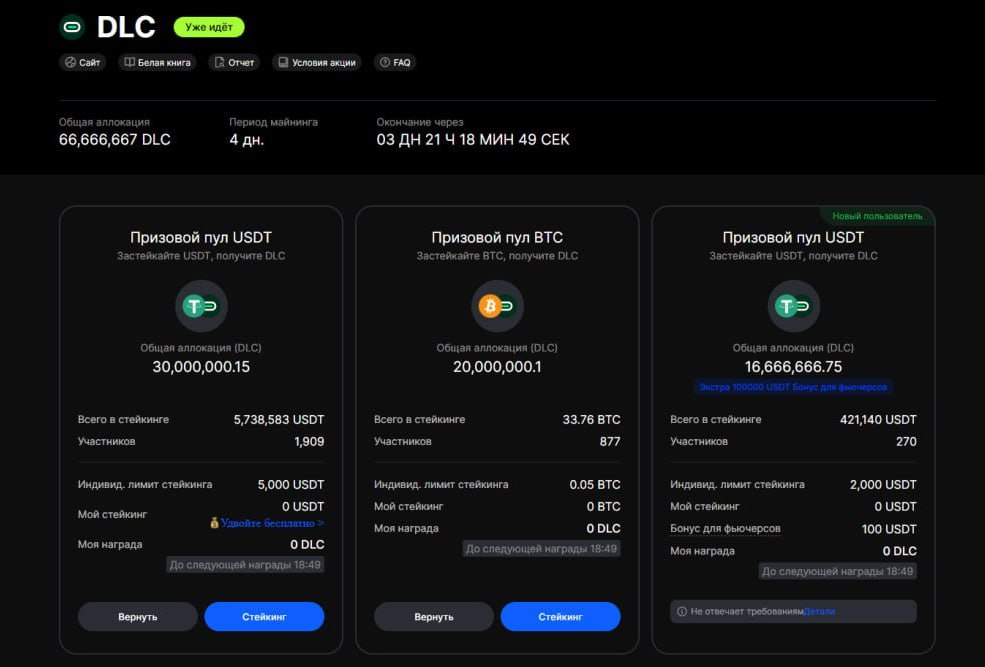Click the Уже идёт status badge
Screen dimensions: 985x667
209,27
